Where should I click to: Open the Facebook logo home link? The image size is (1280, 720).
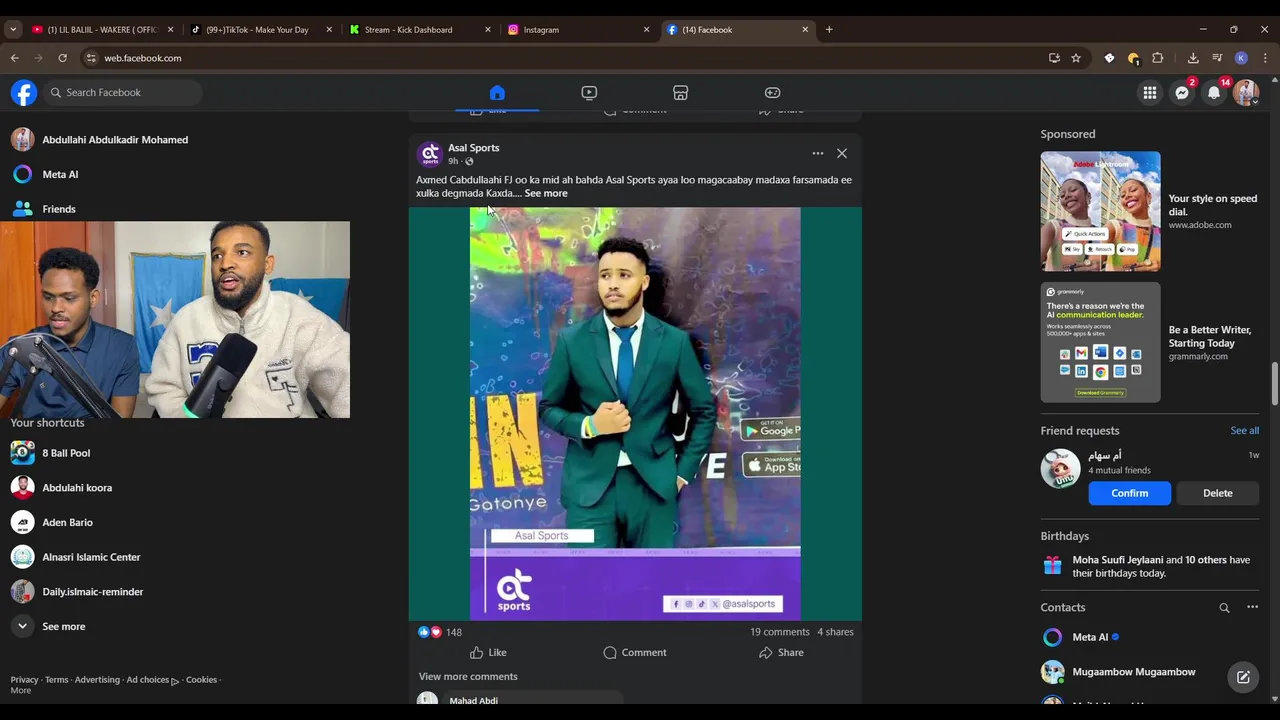pyautogui.click(x=24, y=93)
